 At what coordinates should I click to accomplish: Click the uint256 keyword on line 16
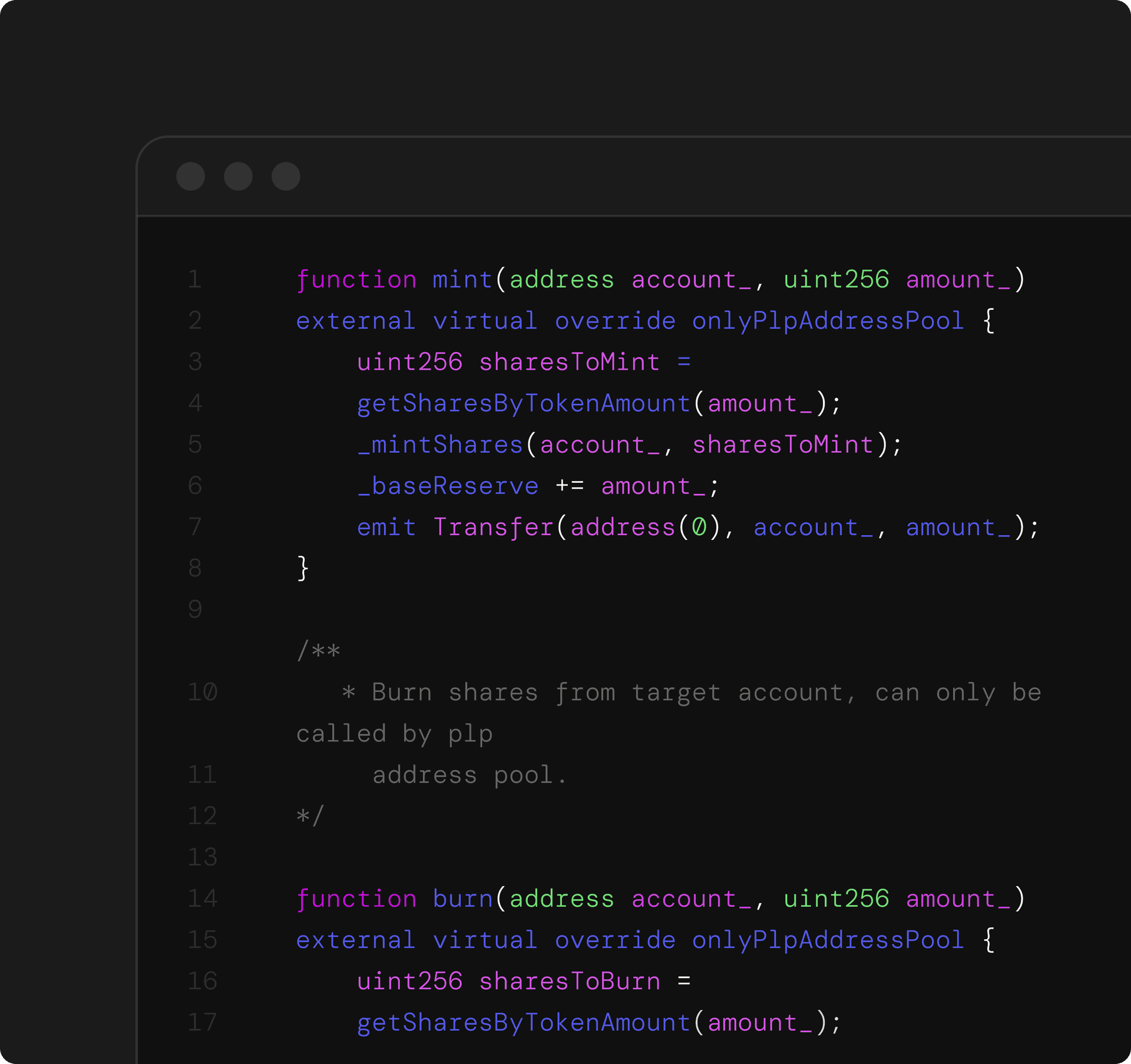(x=409, y=980)
